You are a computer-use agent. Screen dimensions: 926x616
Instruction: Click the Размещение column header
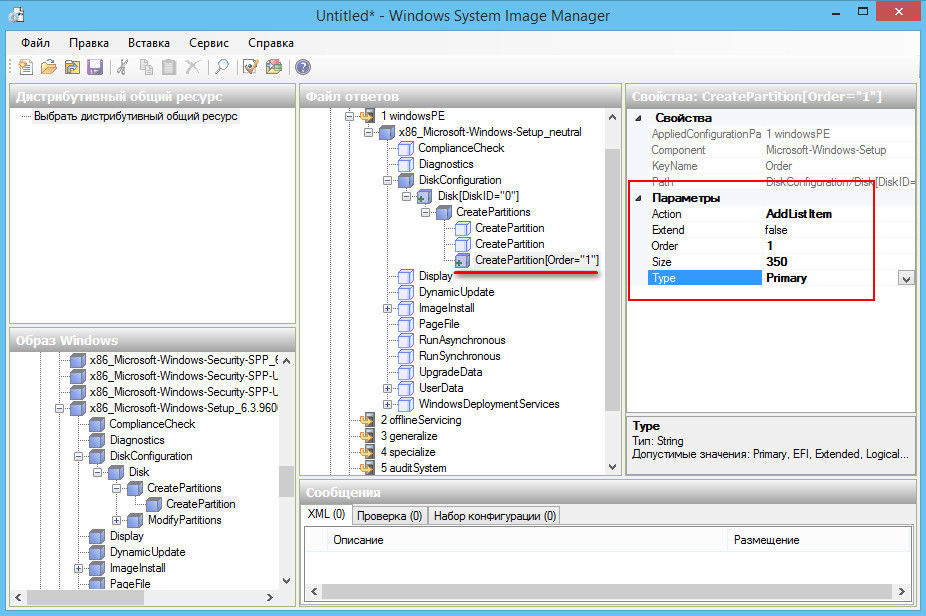pyautogui.click(x=819, y=540)
